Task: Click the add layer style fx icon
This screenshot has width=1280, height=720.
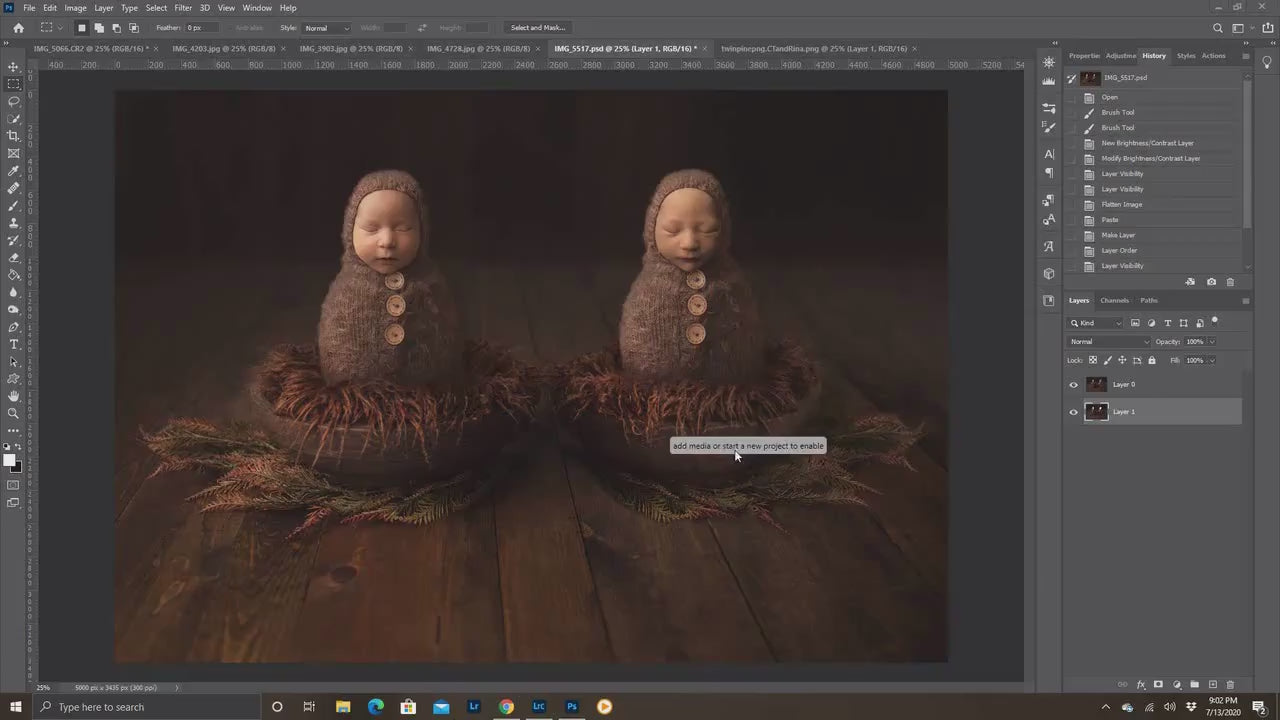Action: pyautogui.click(x=1141, y=685)
